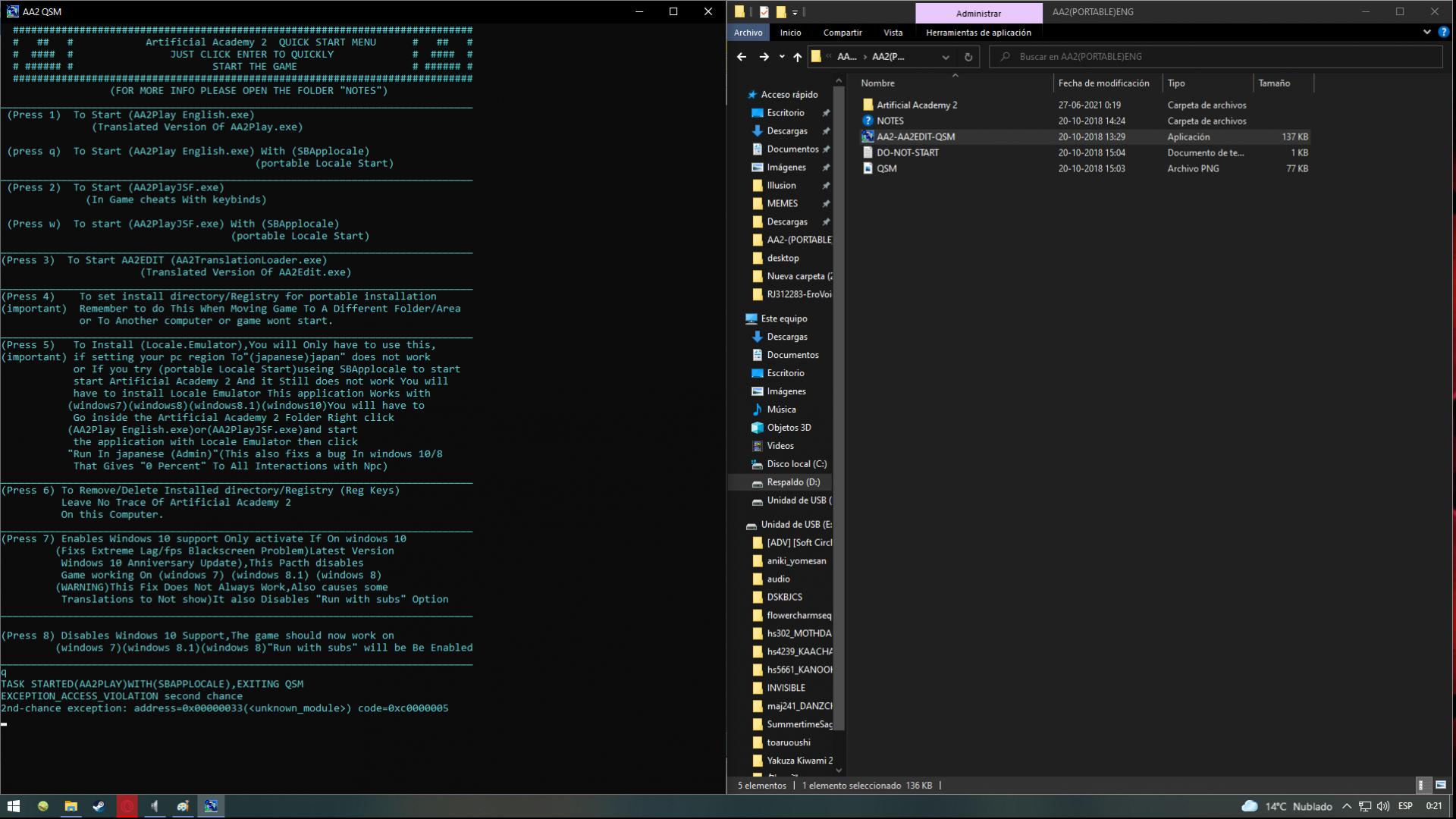Open the Archivo menu

748,33
